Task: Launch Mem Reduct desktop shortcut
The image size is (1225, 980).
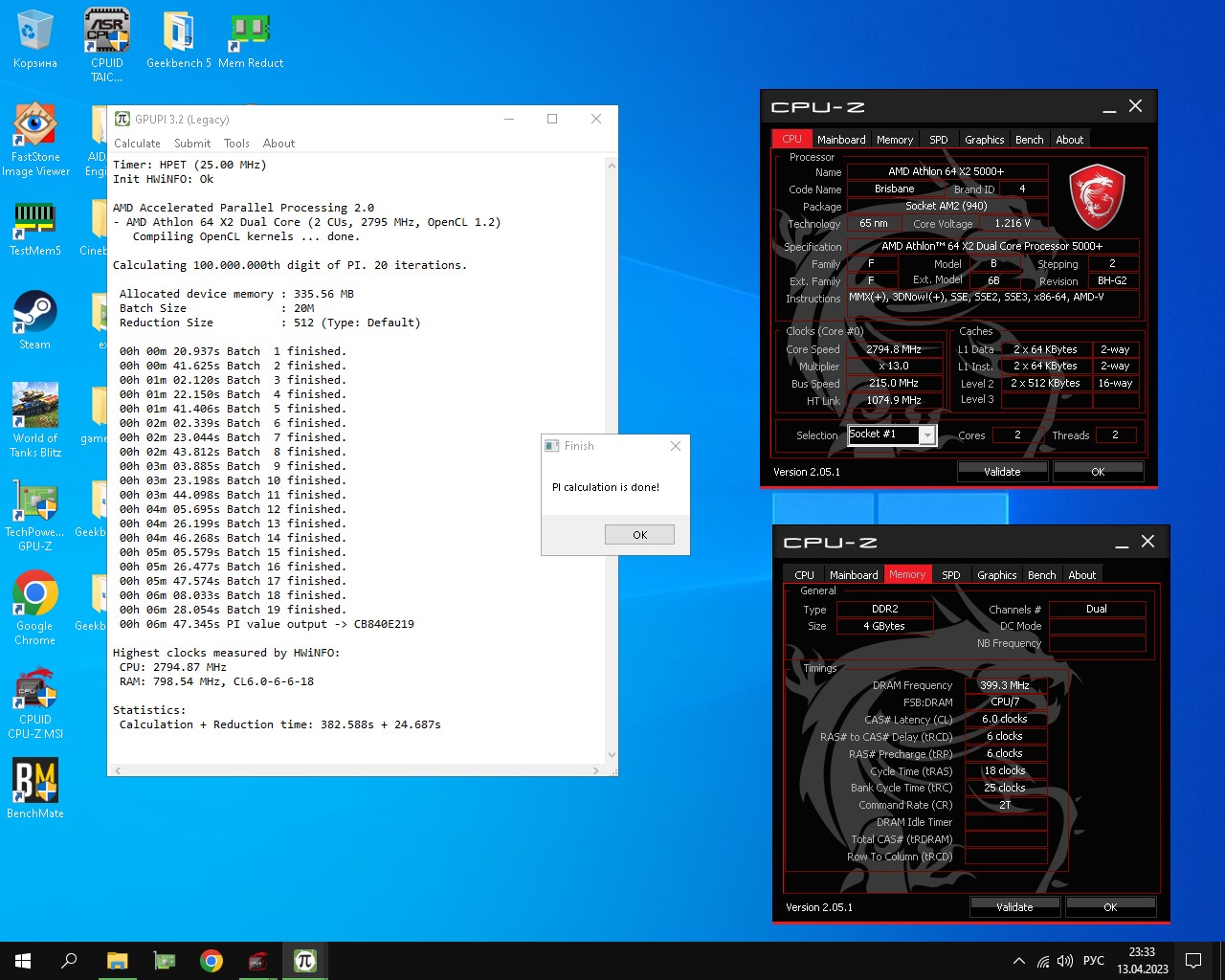Action: coord(251,39)
